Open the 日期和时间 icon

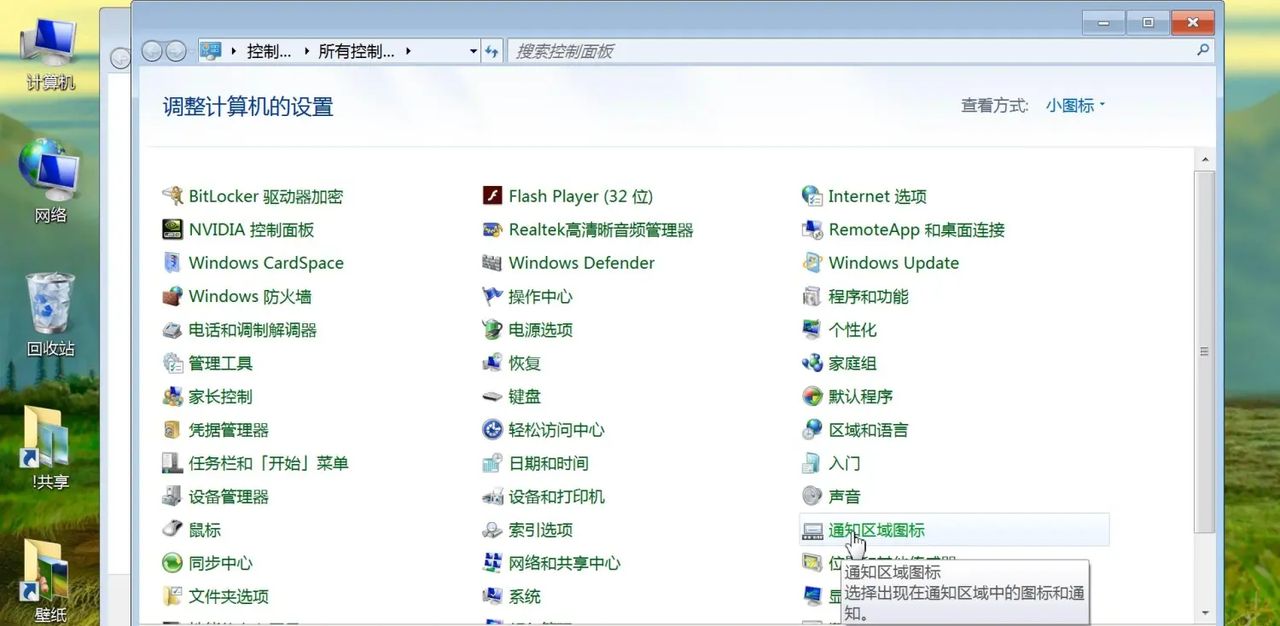(492, 463)
